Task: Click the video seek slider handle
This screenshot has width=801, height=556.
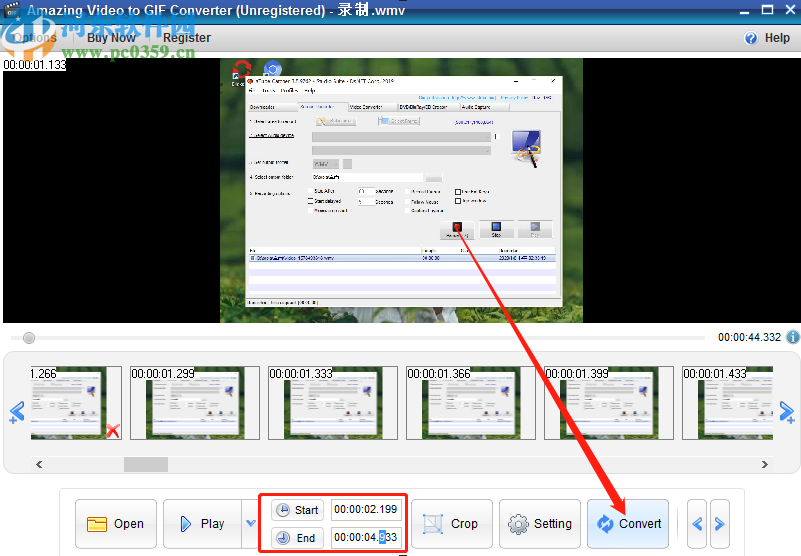Action: [x=29, y=338]
